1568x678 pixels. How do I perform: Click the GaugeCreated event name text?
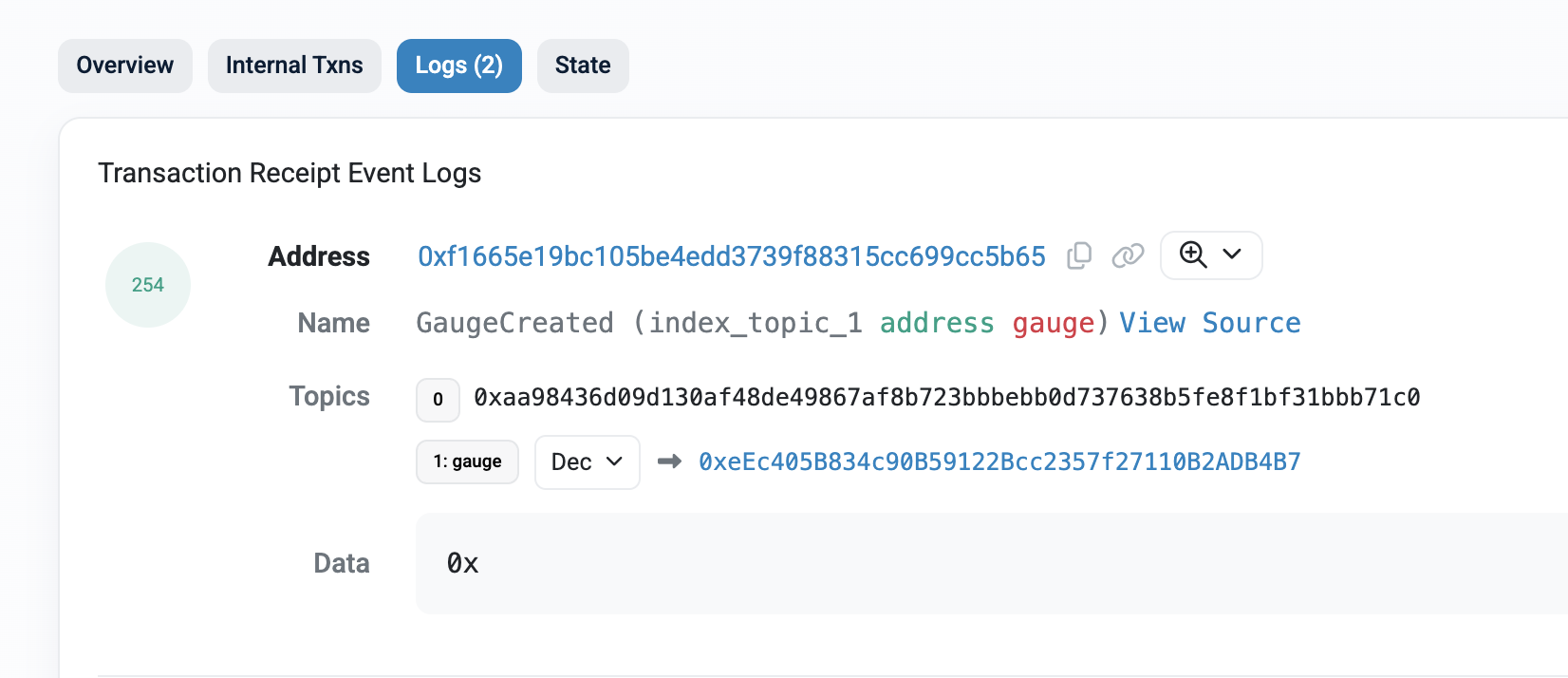[515, 324]
